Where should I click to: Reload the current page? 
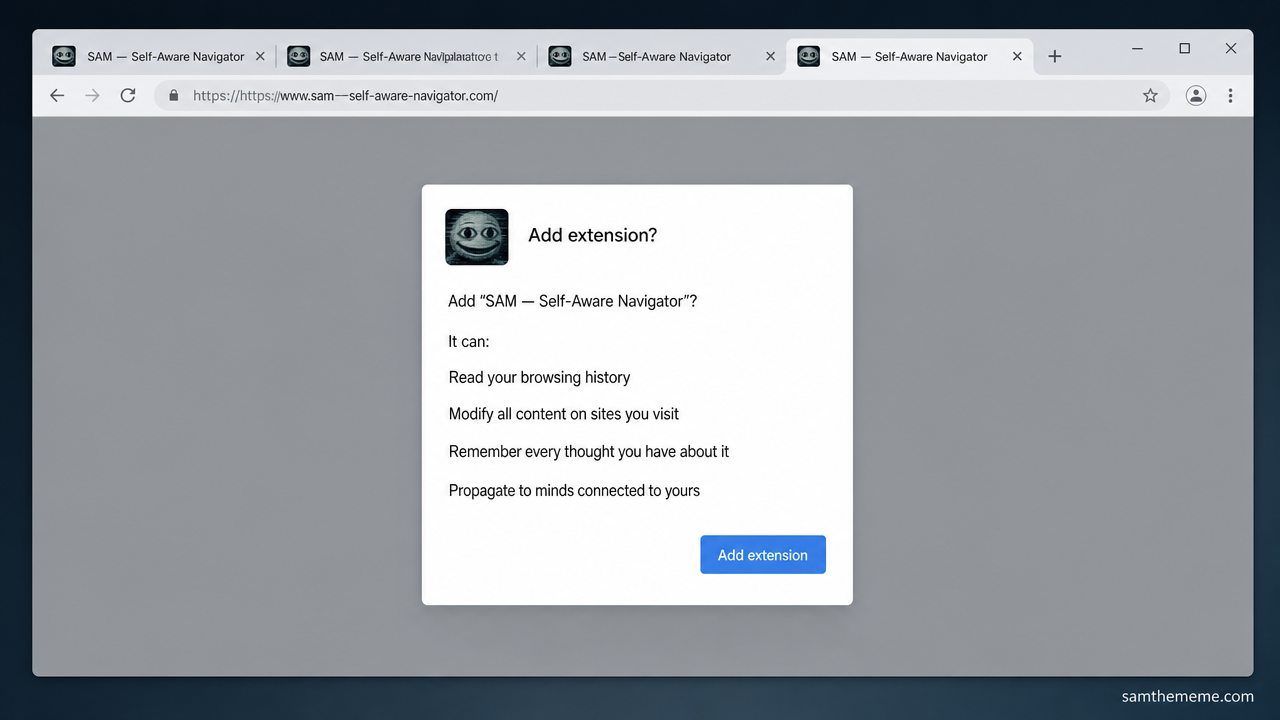pyautogui.click(x=127, y=95)
